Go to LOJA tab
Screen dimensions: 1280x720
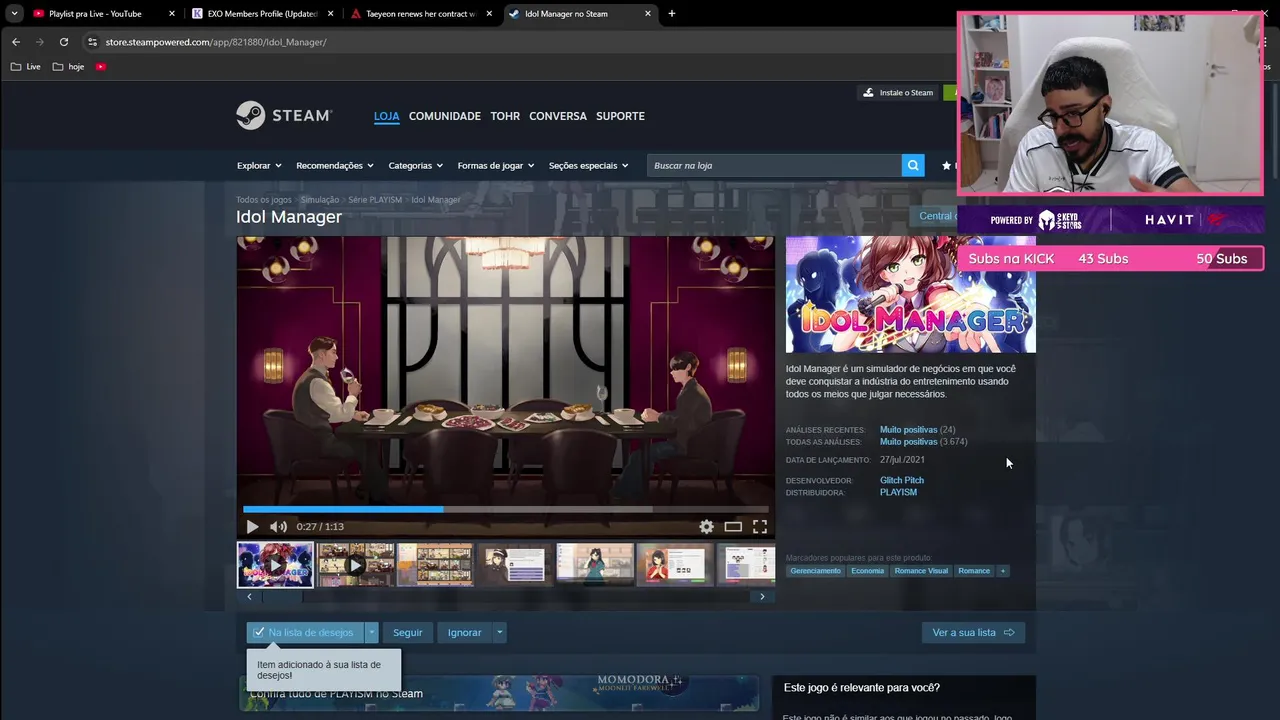(387, 116)
